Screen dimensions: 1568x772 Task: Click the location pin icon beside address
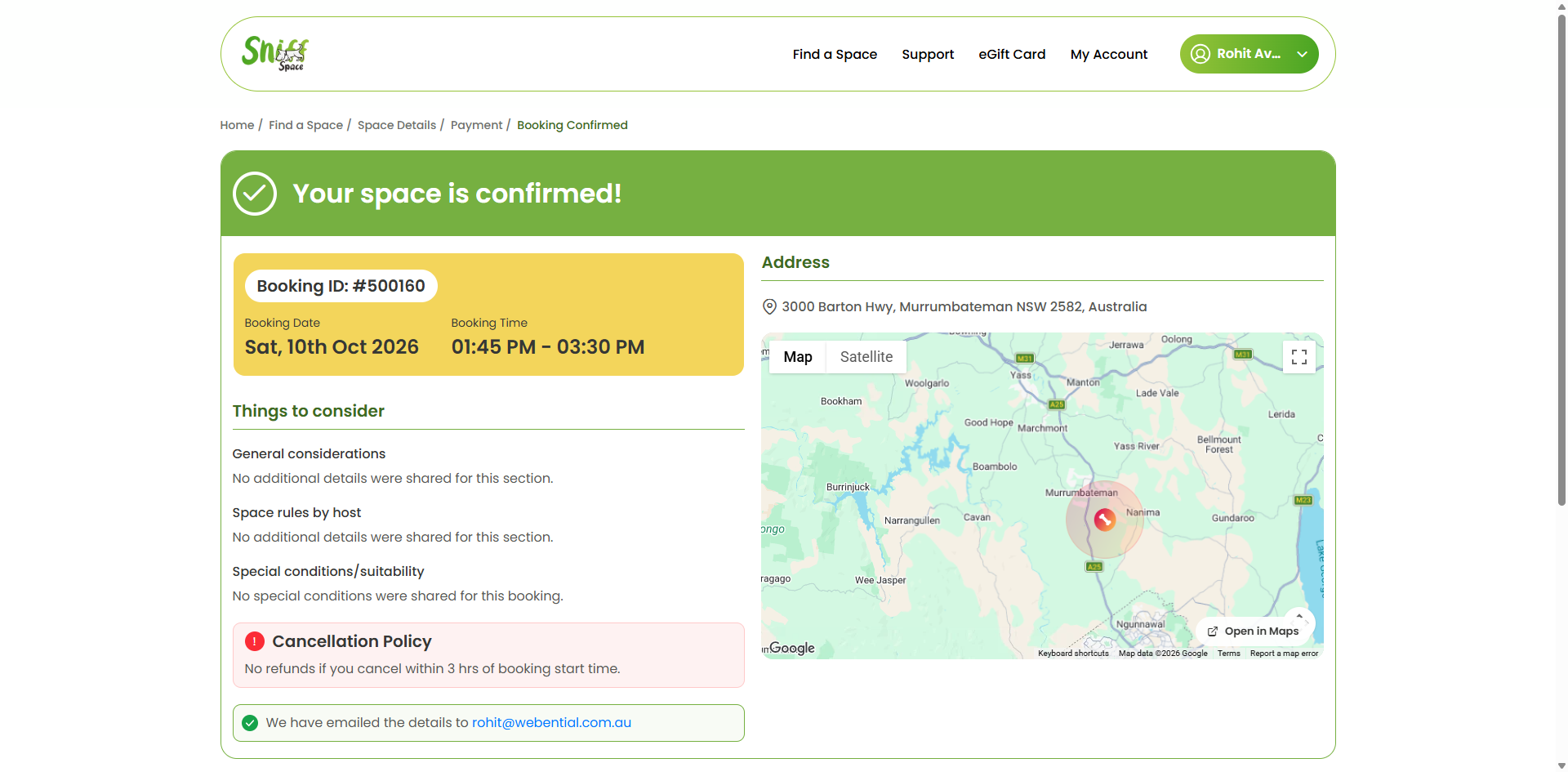point(769,307)
